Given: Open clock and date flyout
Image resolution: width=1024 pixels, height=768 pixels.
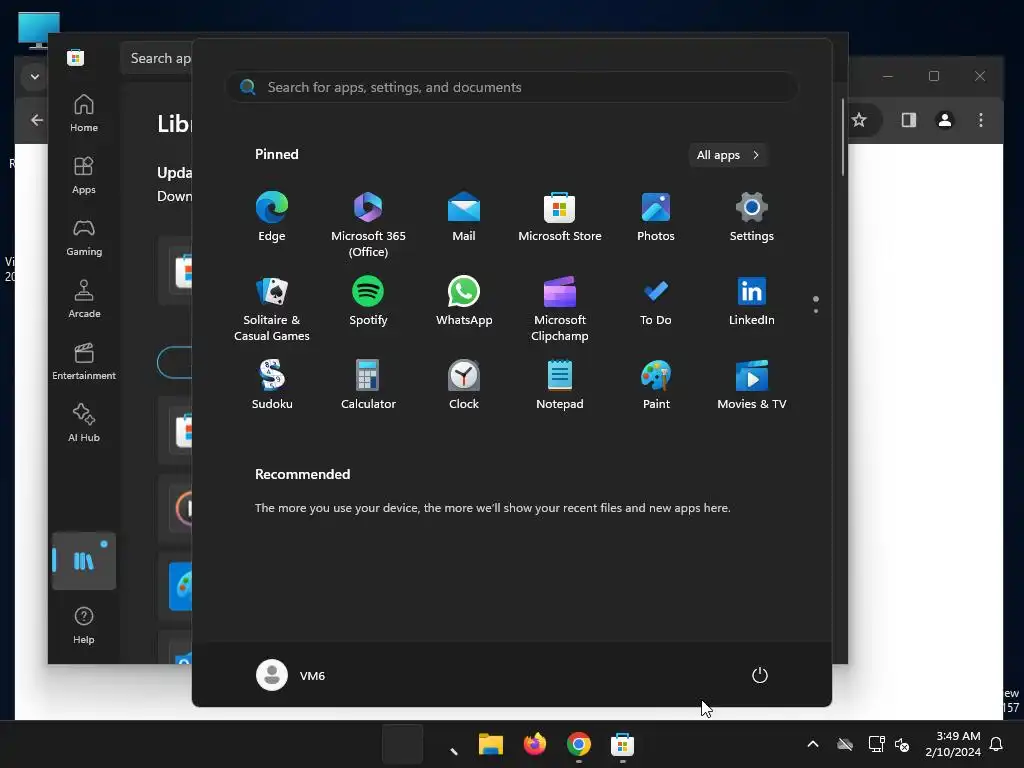Looking at the screenshot, I should [x=953, y=744].
